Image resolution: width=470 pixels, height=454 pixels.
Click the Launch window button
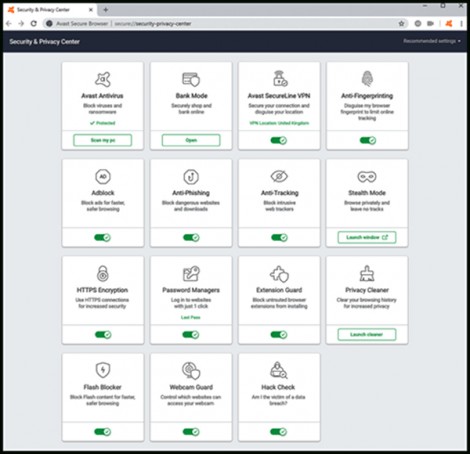(x=367, y=237)
